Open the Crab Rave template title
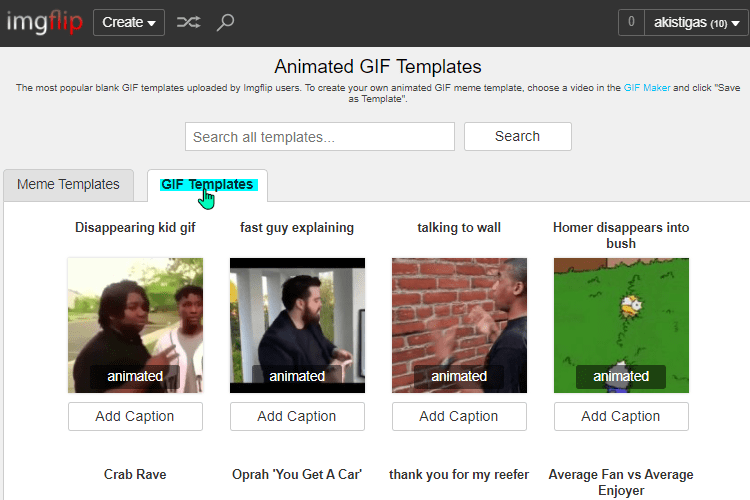The width and height of the screenshot is (750, 500). (135, 475)
